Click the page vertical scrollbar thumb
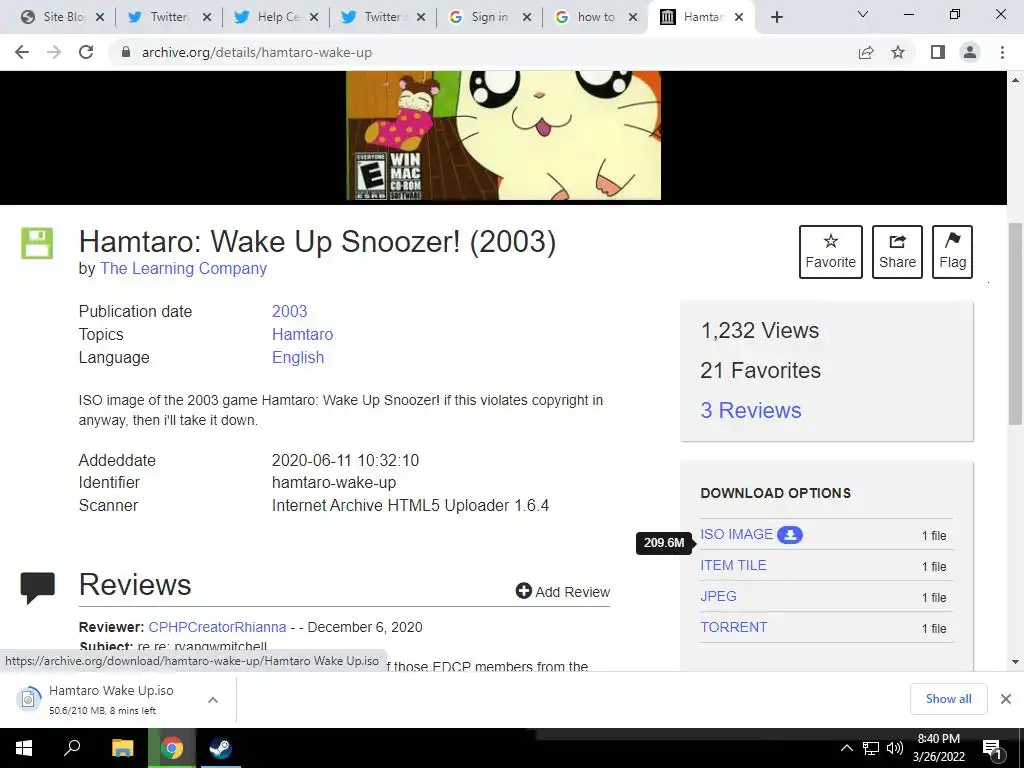Image resolution: width=1024 pixels, height=768 pixels. (x=1015, y=323)
